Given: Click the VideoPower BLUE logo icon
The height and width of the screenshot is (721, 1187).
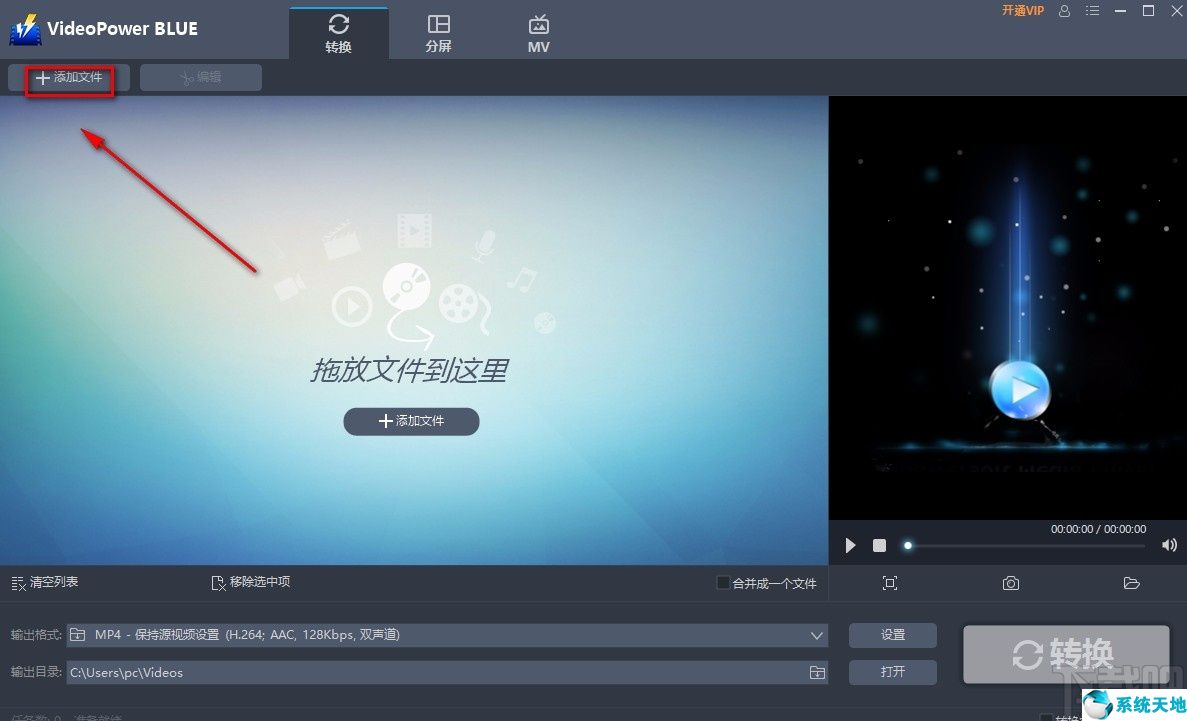Looking at the screenshot, I should pyautogui.click(x=24, y=29).
